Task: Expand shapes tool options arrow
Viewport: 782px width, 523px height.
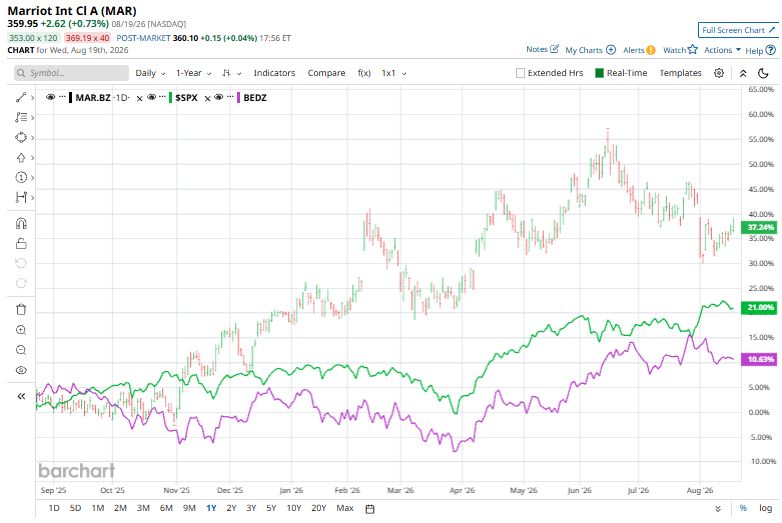Action: [32, 138]
